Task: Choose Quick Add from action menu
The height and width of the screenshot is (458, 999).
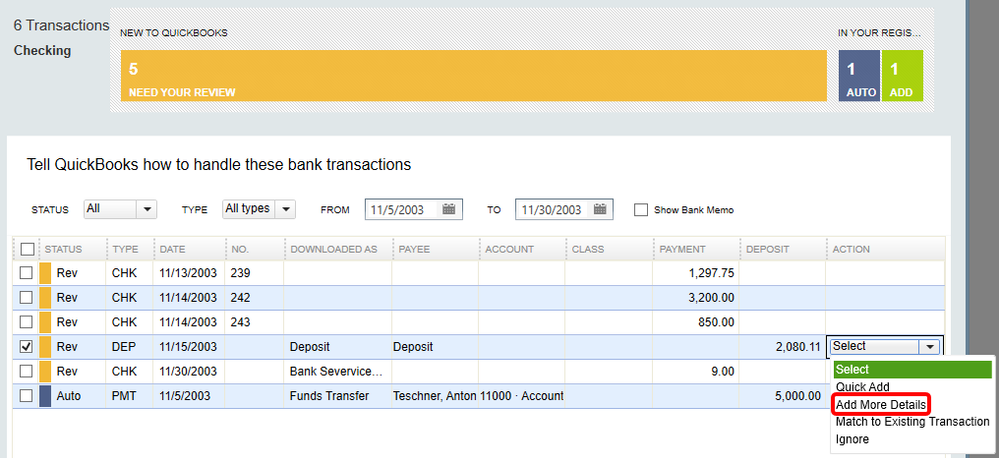Action: pyautogui.click(x=863, y=387)
